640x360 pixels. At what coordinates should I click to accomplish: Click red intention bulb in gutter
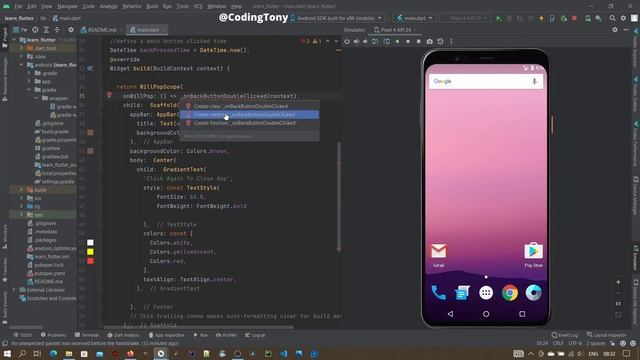(109, 95)
